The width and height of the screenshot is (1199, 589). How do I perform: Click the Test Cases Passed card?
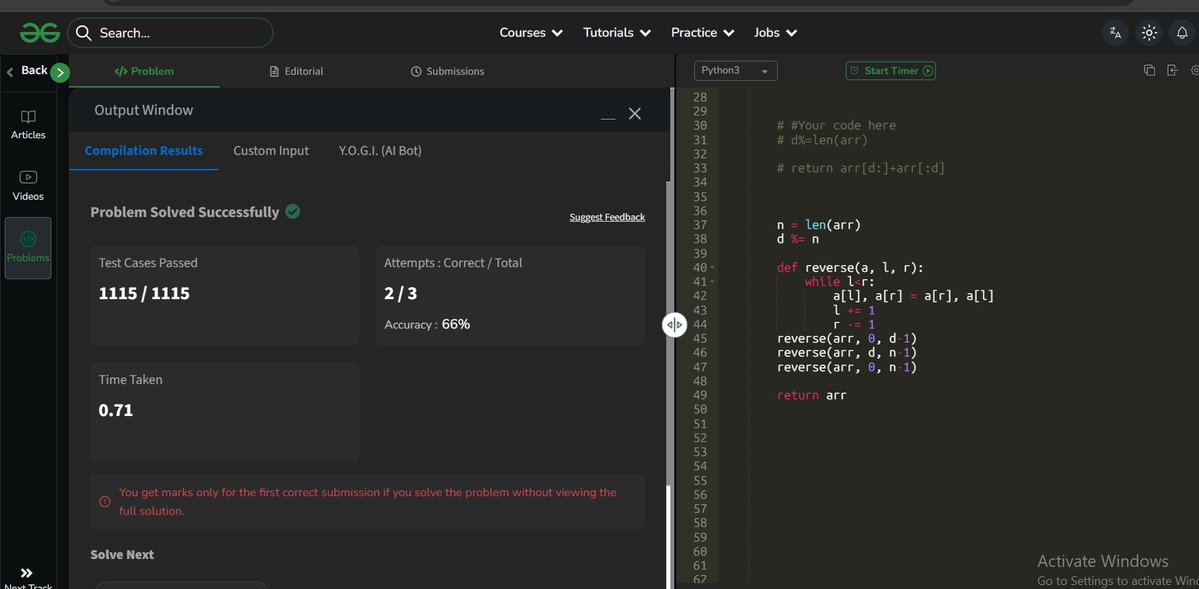point(224,296)
